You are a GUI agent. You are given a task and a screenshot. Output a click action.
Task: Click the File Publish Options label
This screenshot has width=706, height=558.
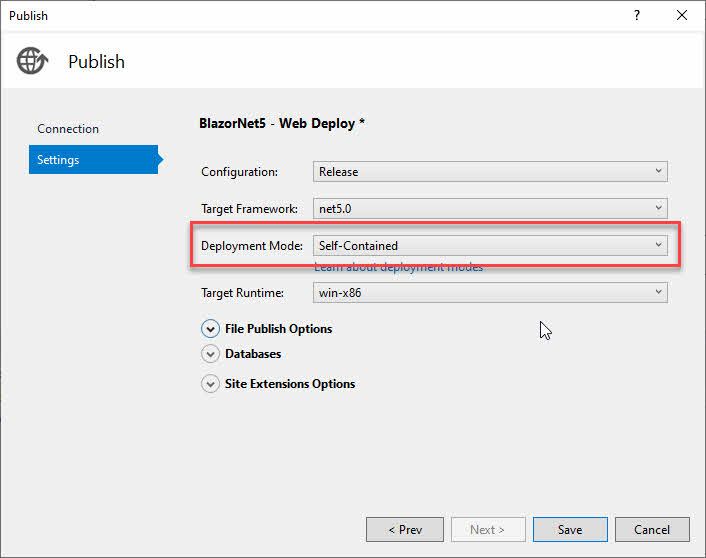point(278,328)
